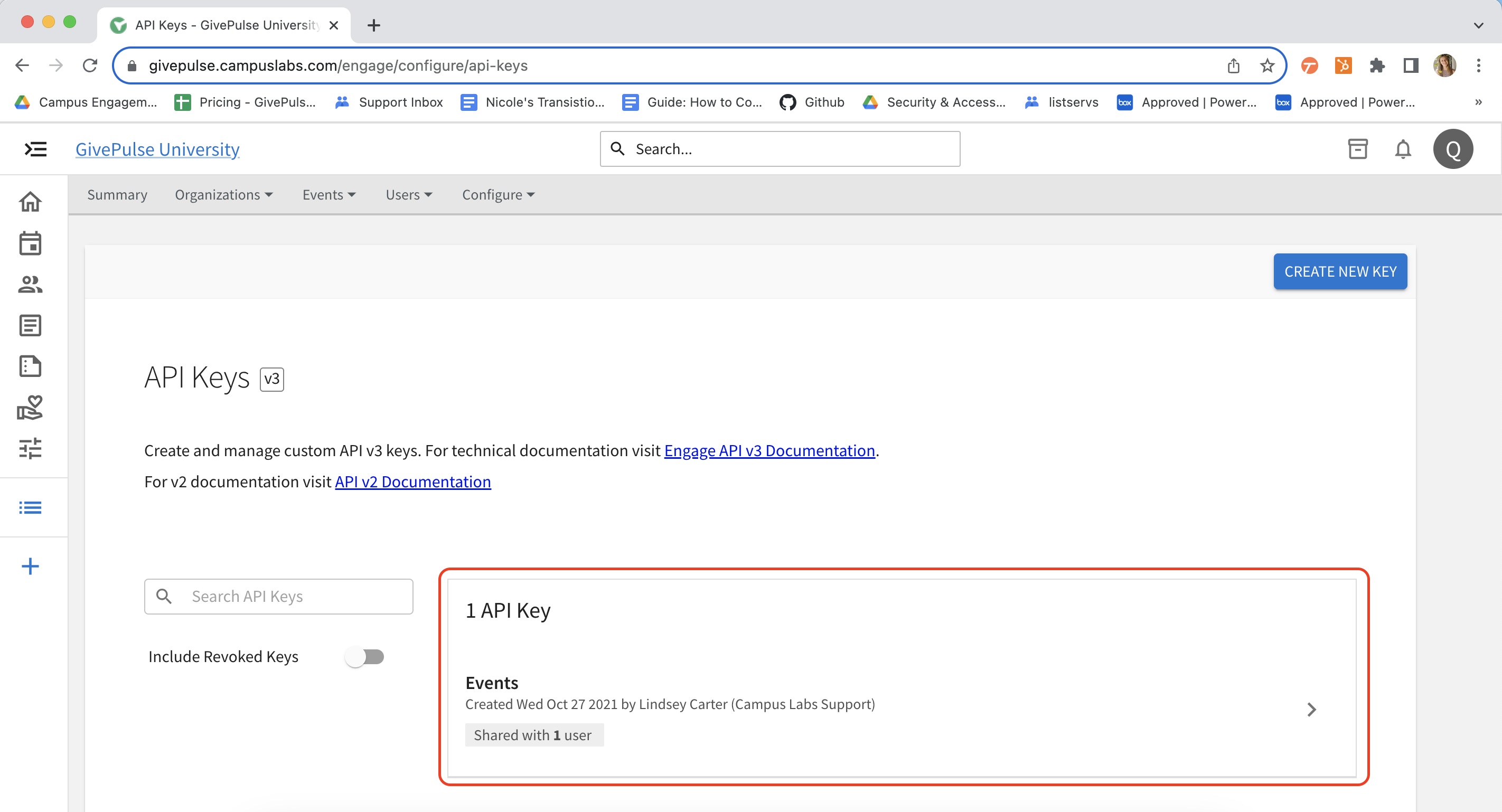Click the site lock icon in address bar
Image resolution: width=1502 pixels, height=812 pixels.
pos(132,66)
